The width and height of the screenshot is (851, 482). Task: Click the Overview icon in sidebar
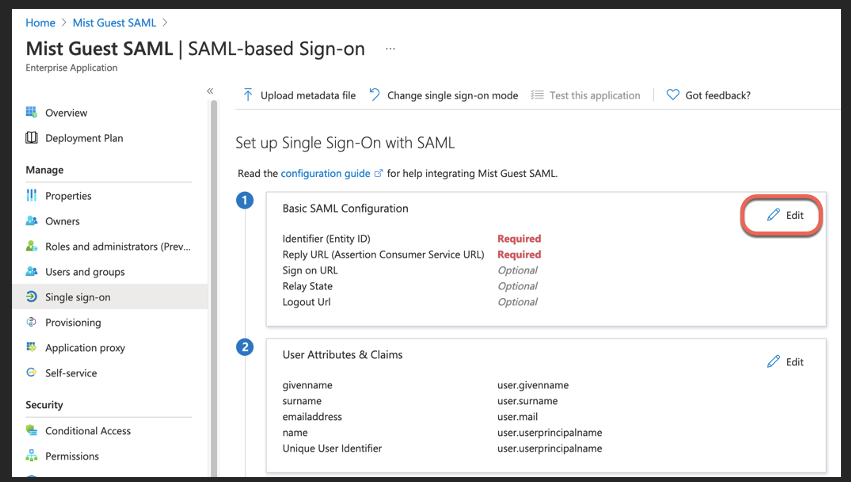31,113
